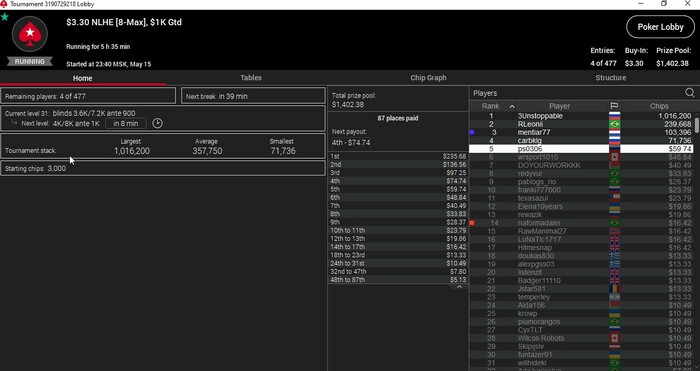The height and width of the screenshot is (371, 700).
Task: Sort players by country flag column
Action: coord(614,106)
